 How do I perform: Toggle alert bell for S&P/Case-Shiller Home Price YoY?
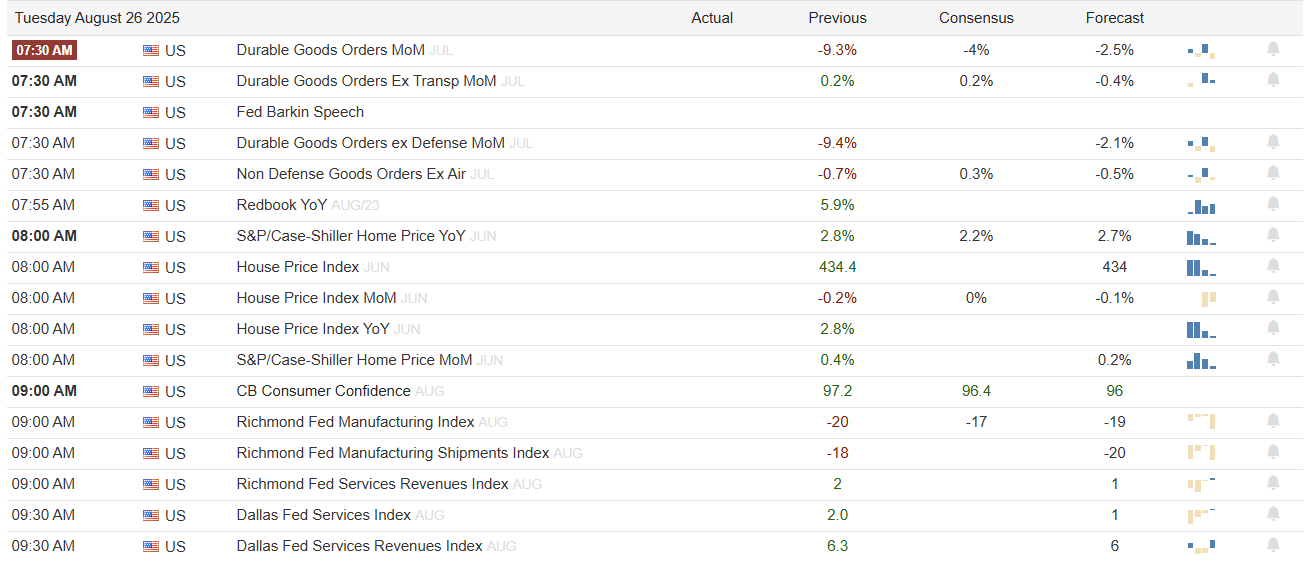1273,235
